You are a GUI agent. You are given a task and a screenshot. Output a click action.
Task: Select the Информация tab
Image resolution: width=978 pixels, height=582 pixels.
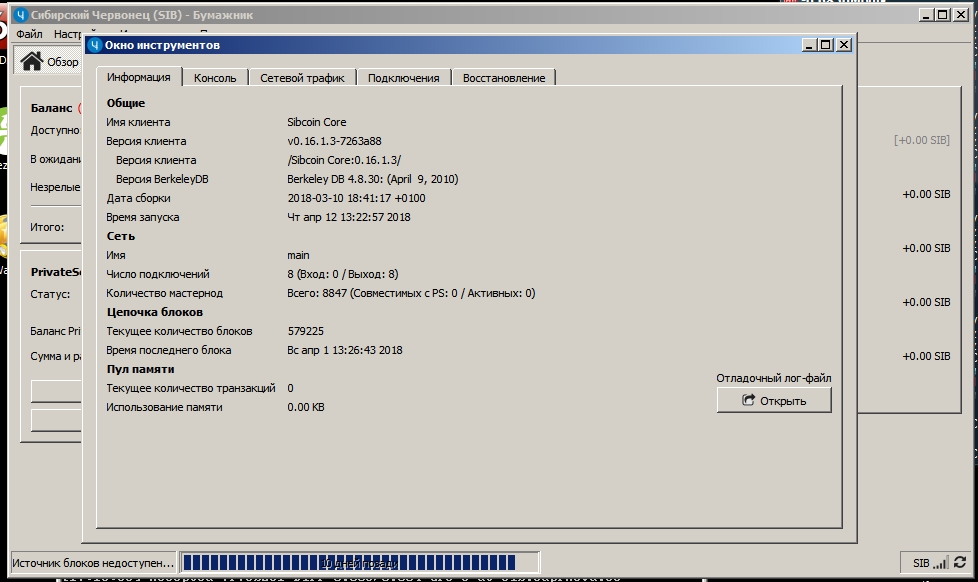point(138,77)
